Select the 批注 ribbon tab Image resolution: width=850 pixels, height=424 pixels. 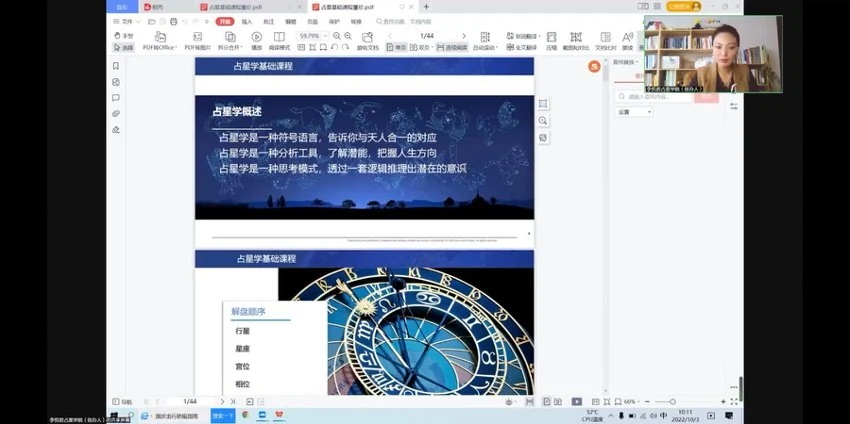[269, 22]
